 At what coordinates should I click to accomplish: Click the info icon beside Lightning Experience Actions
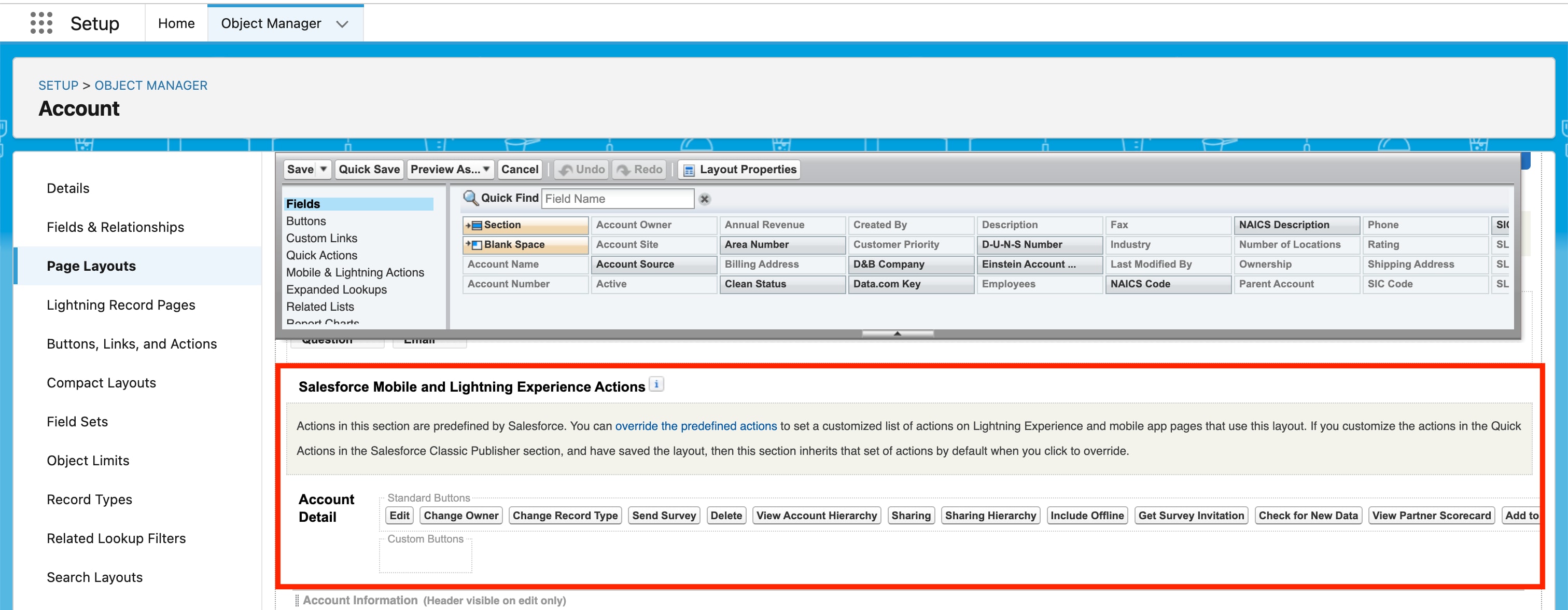(x=656, y=385)
